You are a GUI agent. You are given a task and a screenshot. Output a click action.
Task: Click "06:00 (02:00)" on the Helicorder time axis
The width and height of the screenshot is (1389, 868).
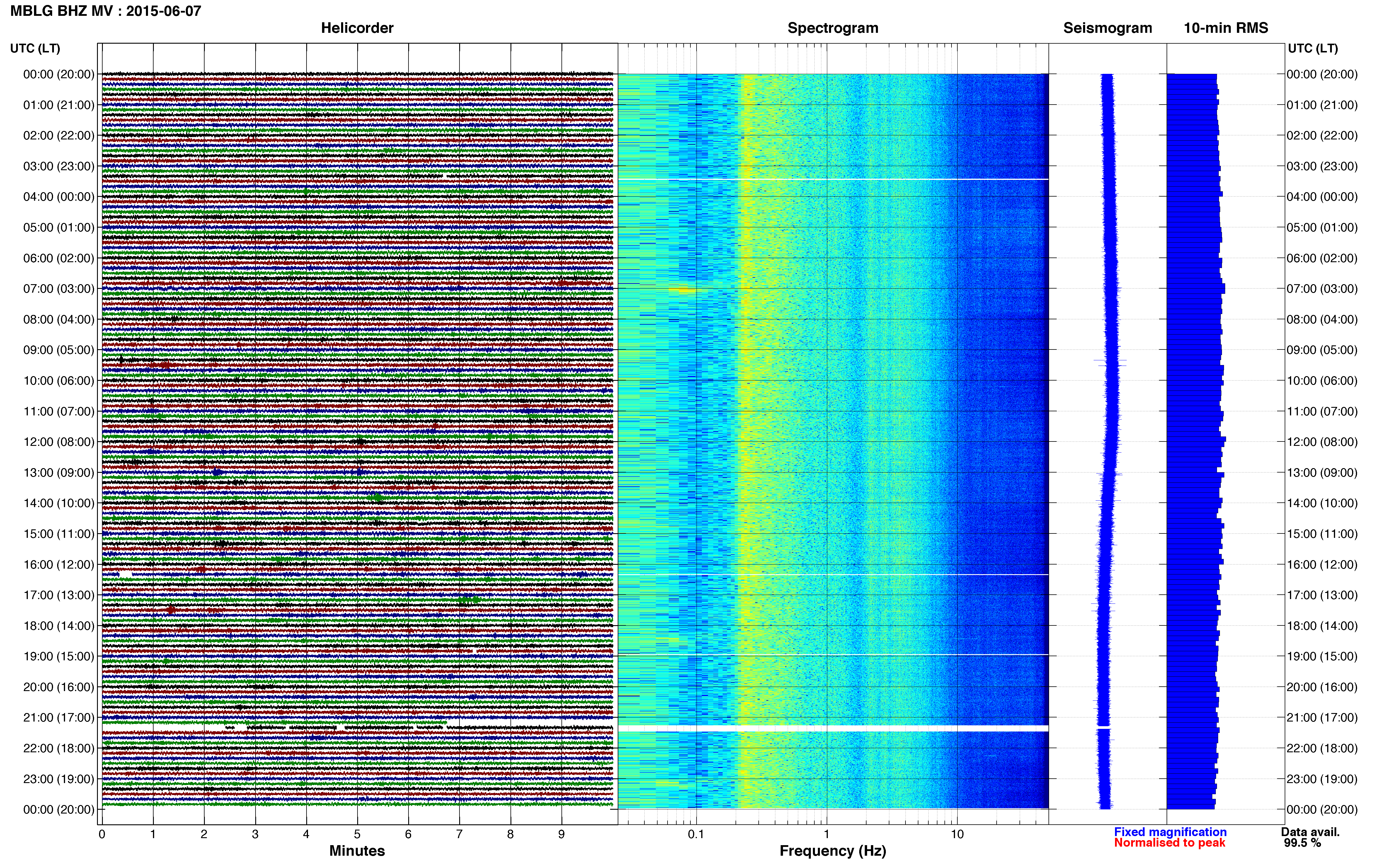[59, 258]
